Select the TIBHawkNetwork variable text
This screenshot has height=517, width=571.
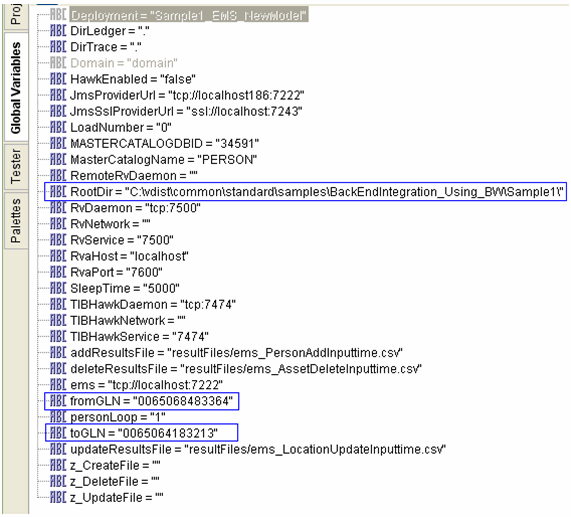click(x=128, y=320)
